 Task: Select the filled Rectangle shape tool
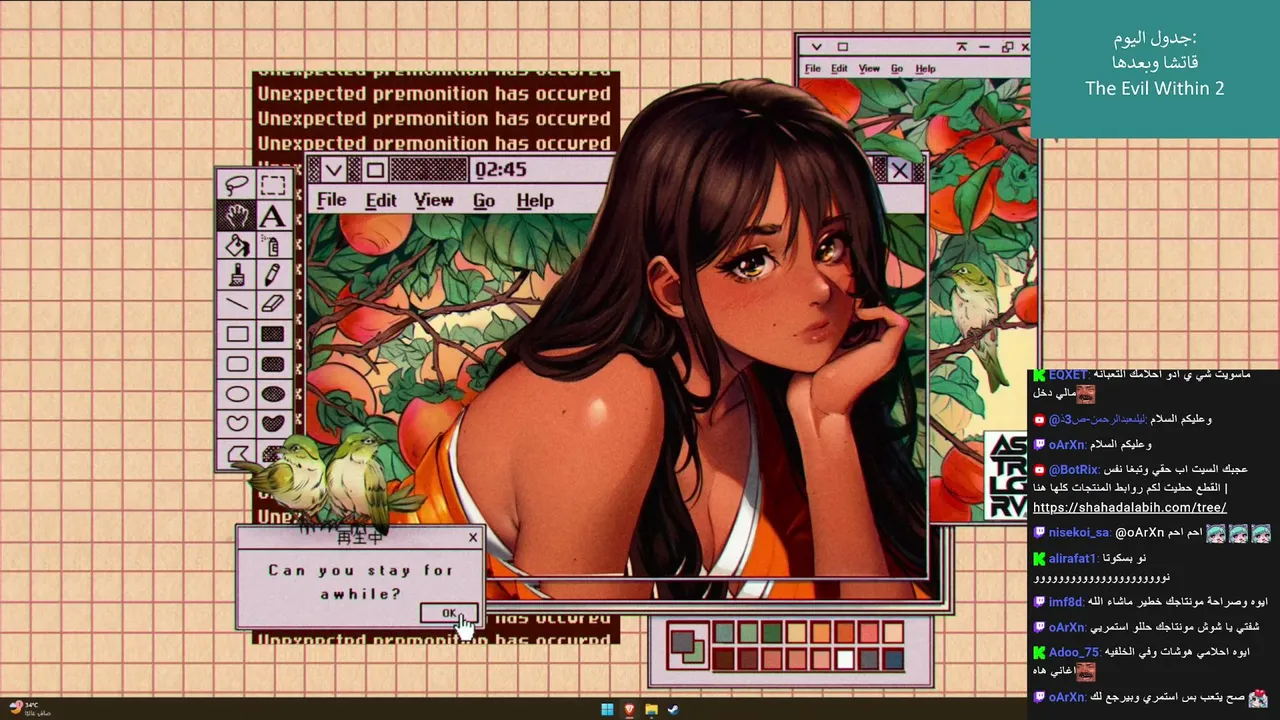click(x=272, y=334)
